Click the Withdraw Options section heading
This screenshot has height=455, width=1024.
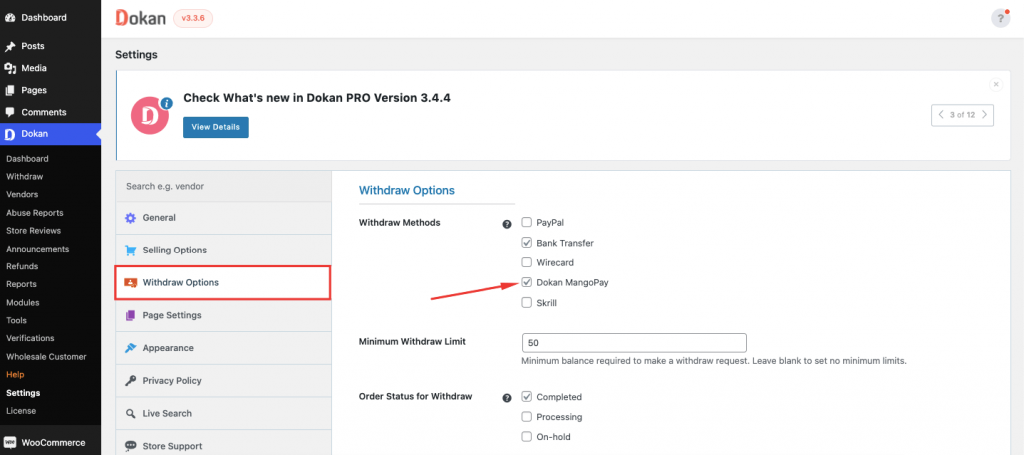(x=407, y=191)
